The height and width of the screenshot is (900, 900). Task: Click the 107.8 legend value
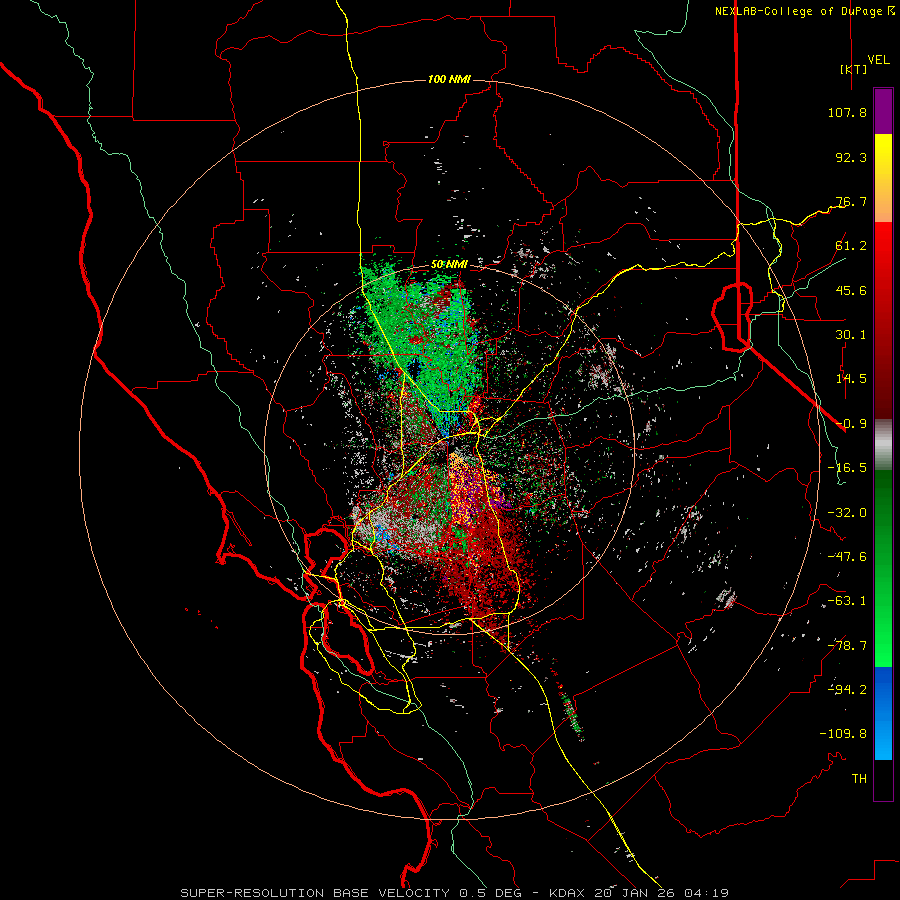tap(847, 112)
